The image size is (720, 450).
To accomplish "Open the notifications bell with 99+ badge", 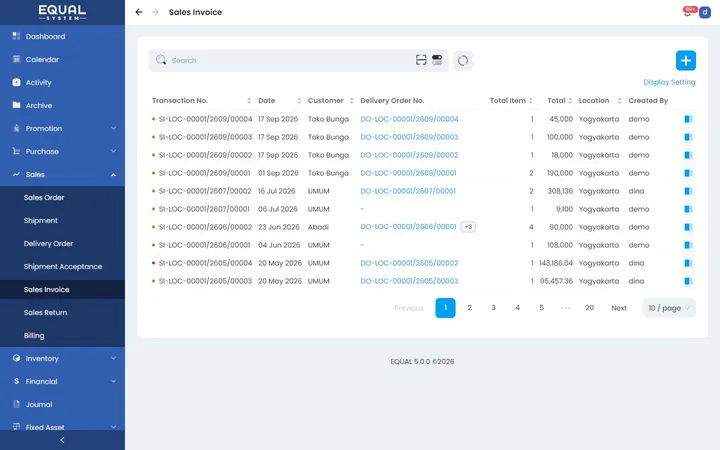I will pyautogui.click(x=688, y=11).
